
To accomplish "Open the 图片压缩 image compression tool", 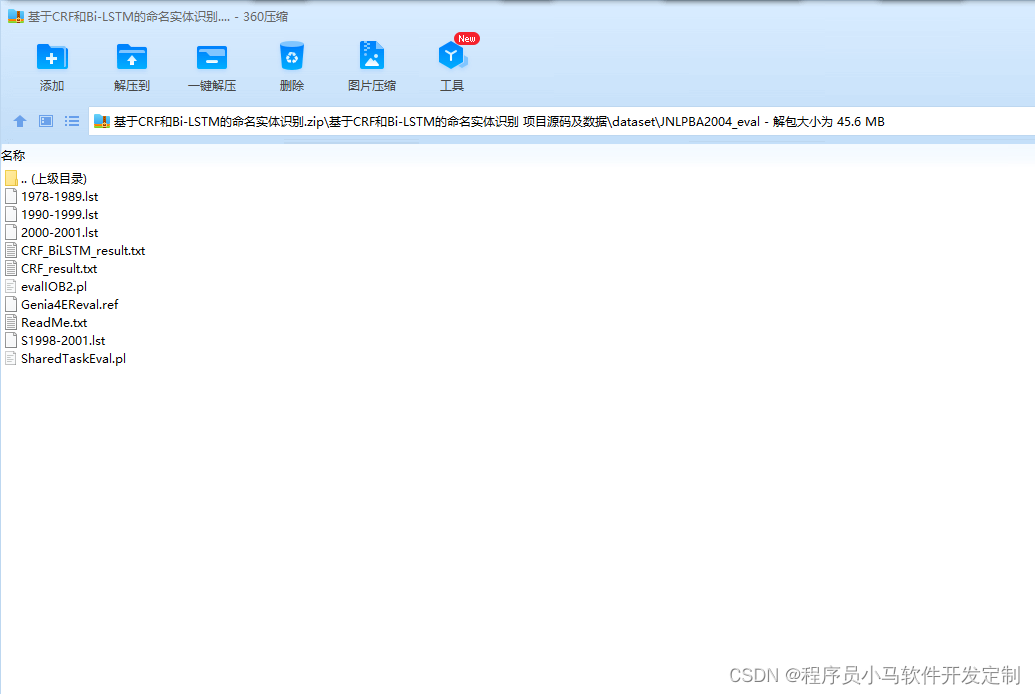I will pyautogui.click(x=371, y=63).
